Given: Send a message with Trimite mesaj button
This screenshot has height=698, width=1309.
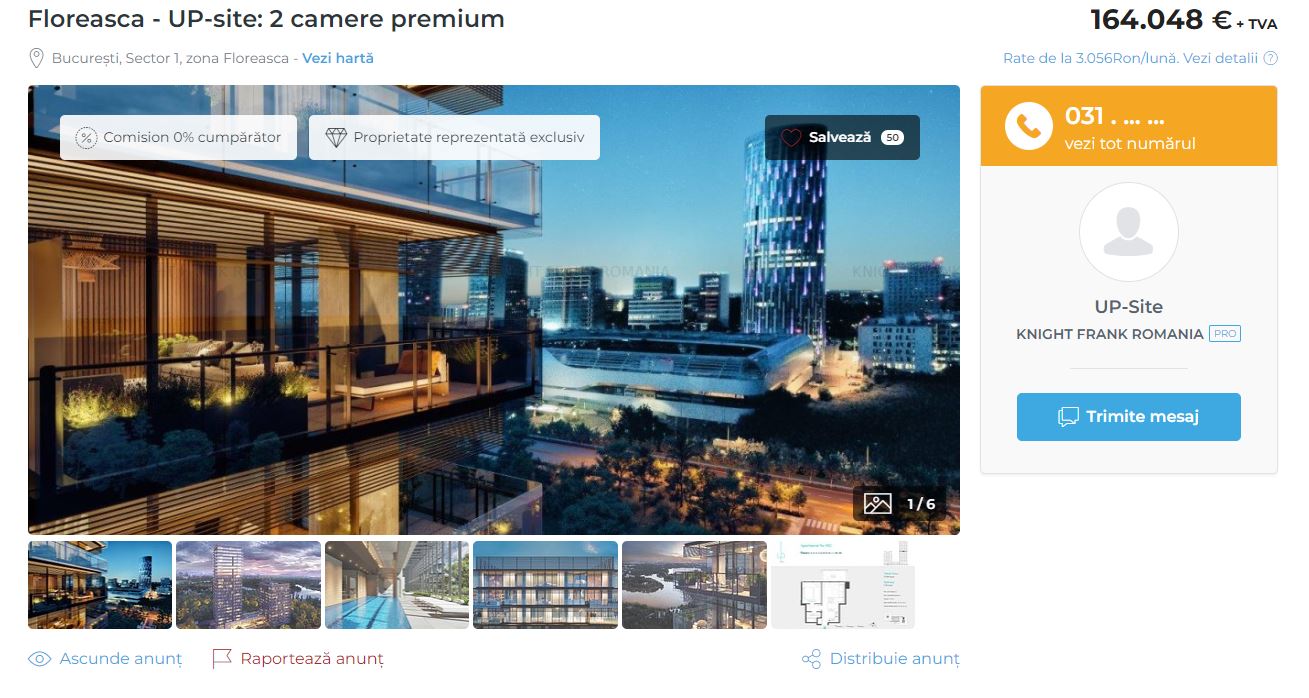Looking at the screenshot, I should pyautogui.click(x=1129, y=417).
